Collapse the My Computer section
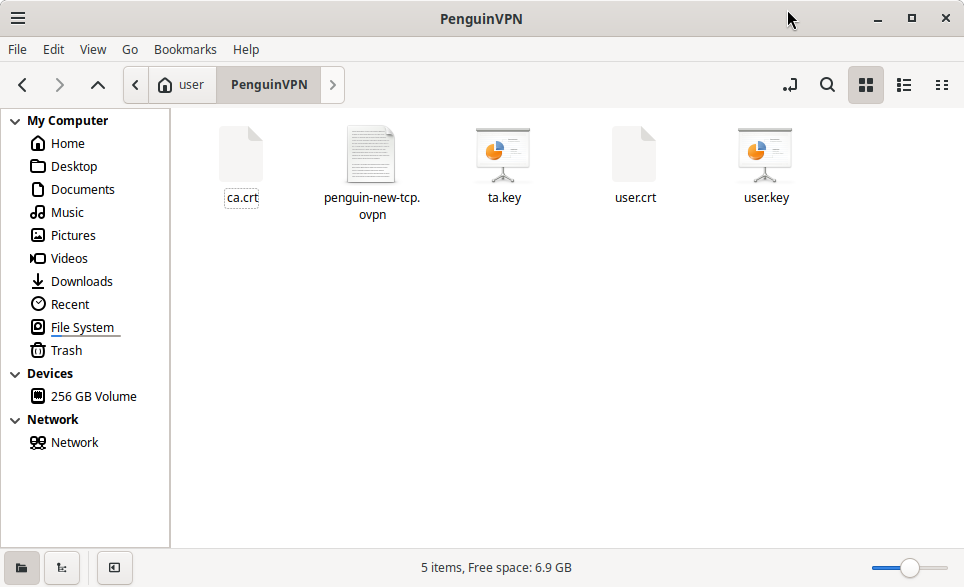The image size is (964, 587). click(15, 121)
